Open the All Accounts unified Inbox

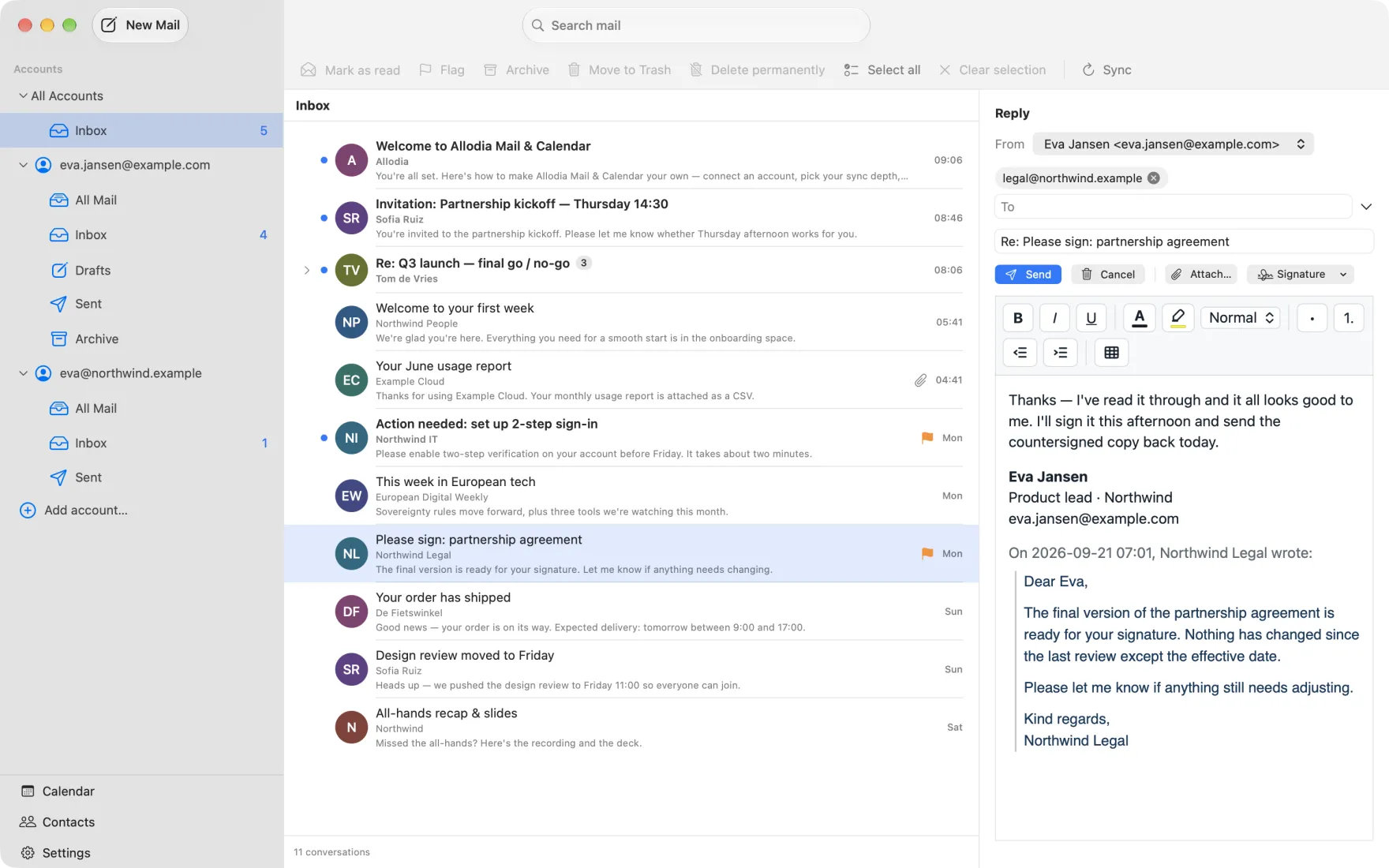(x=142, y=130)
